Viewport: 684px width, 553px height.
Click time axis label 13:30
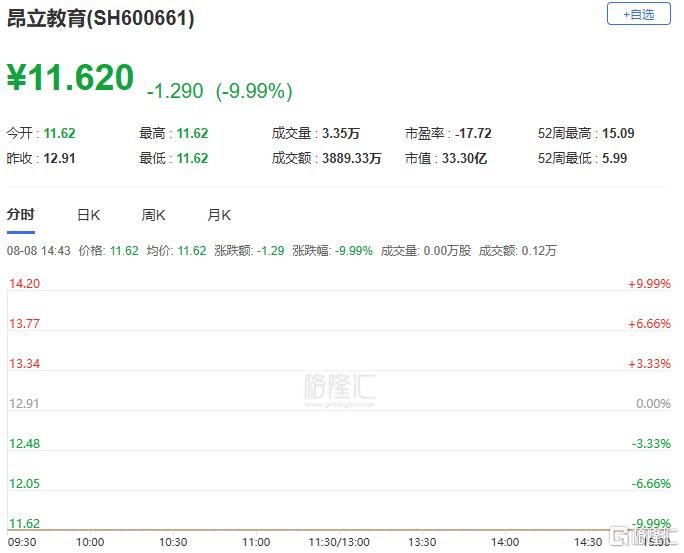pos(422,542)
